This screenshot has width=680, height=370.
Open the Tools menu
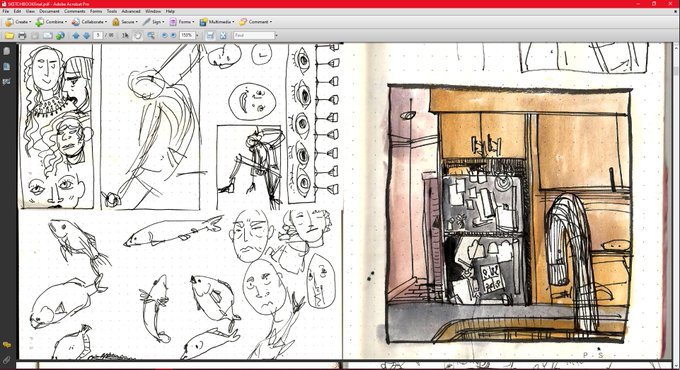tap(112, 11)
